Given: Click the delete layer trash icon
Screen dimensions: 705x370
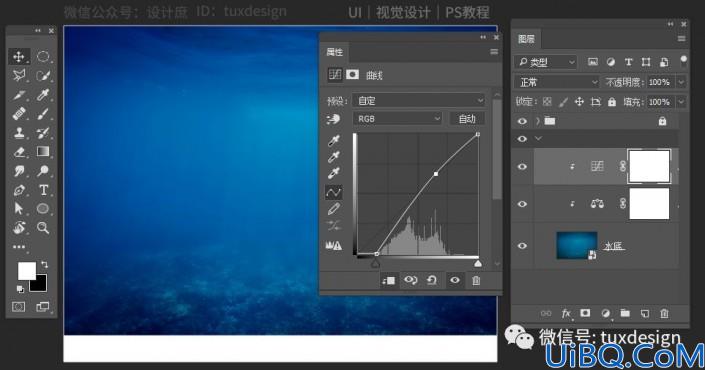Looking at the screenshot, I should [x=664, y=313].
